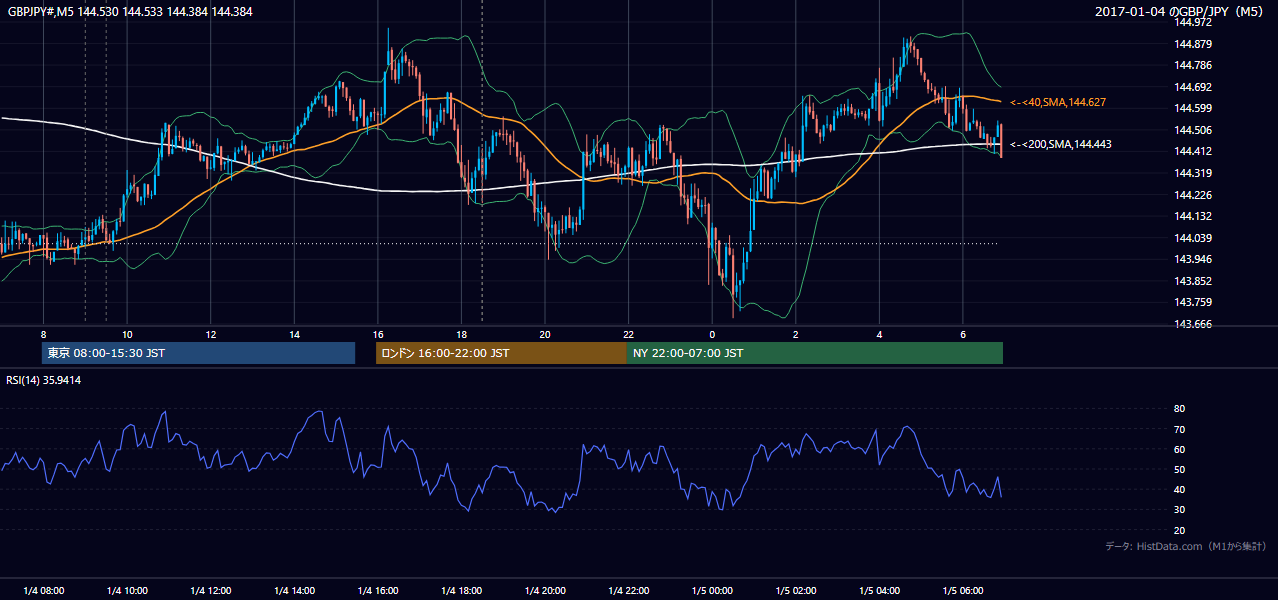This screenshot has height=600, width=1278.
Task: Click RSI scale value 60
Action: coord(1179,449)
